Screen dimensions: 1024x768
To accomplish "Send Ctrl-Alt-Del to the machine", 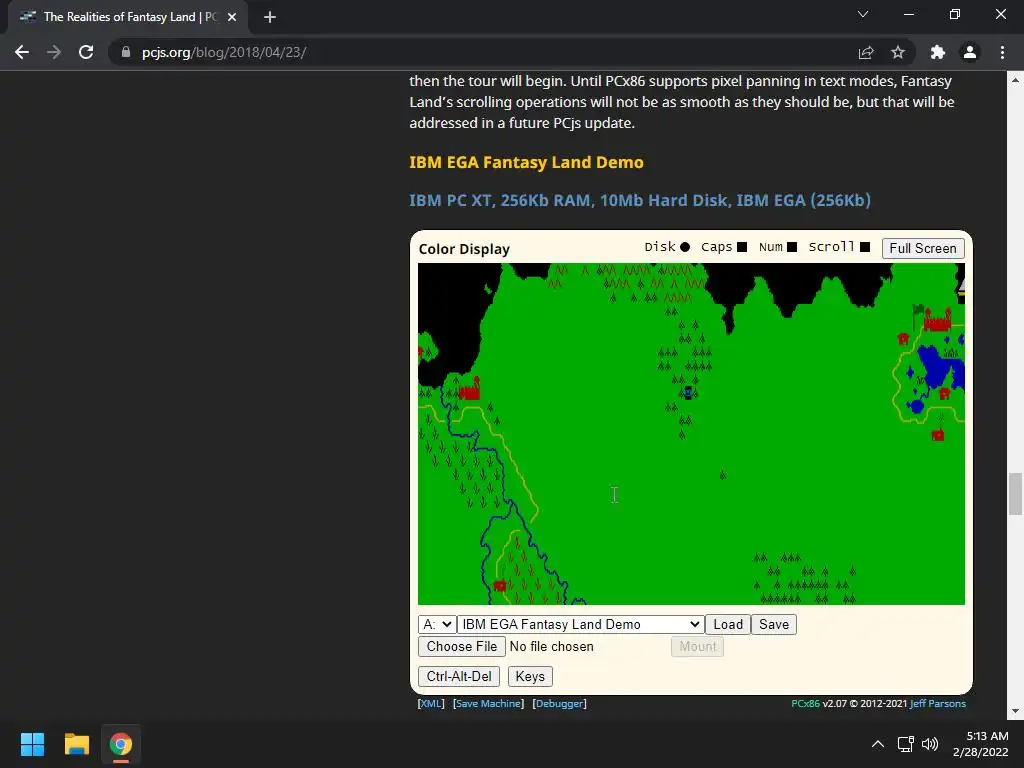I will click(x=459, y=677).
